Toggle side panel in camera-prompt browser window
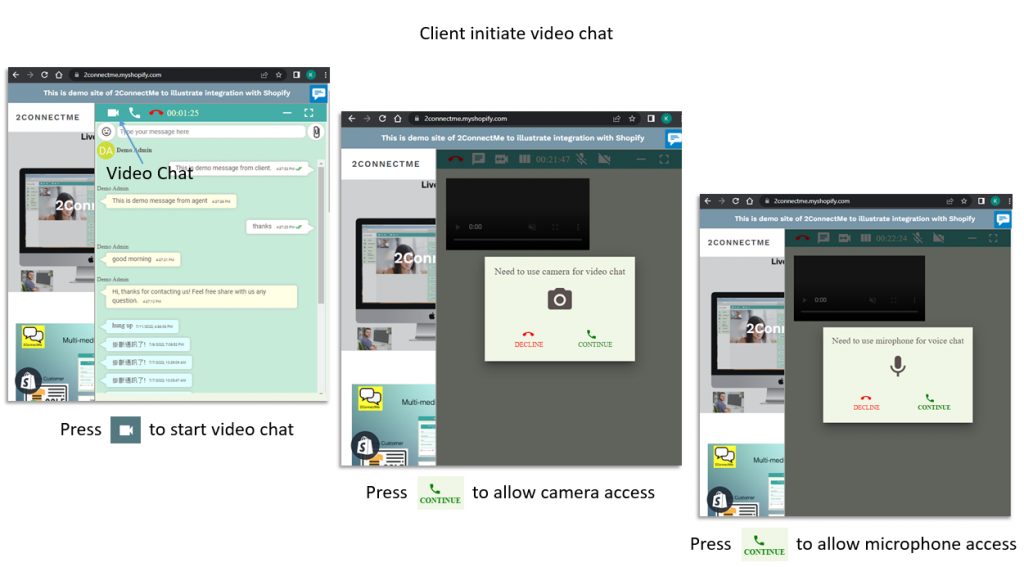 [x=650, y=118]
